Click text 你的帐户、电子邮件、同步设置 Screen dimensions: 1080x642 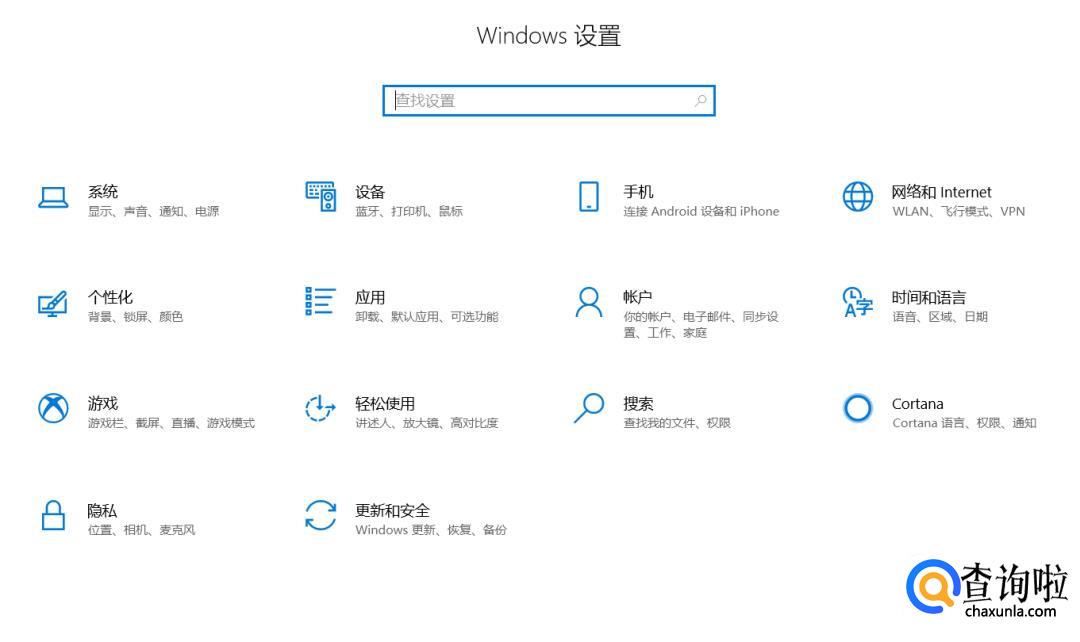(x=701, y=324)
